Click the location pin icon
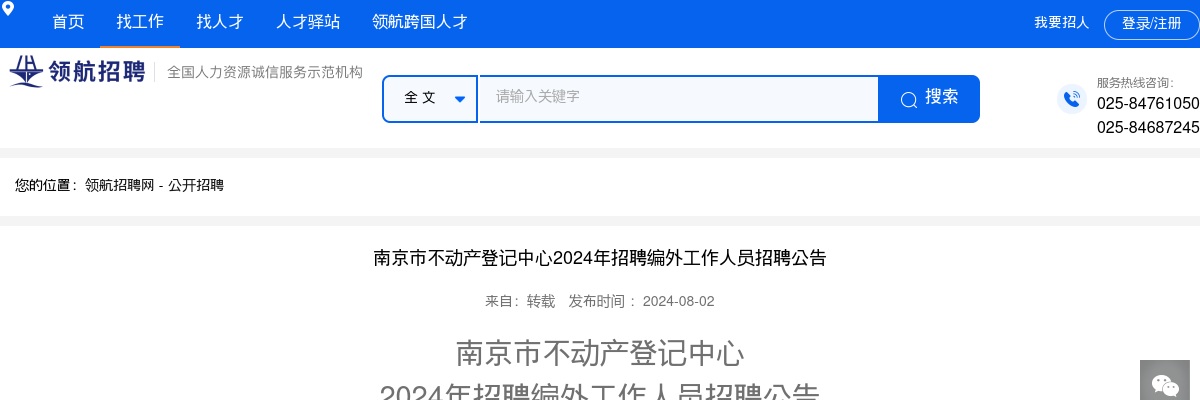Viewport: 1200px width, 400px height. [8, 9]
